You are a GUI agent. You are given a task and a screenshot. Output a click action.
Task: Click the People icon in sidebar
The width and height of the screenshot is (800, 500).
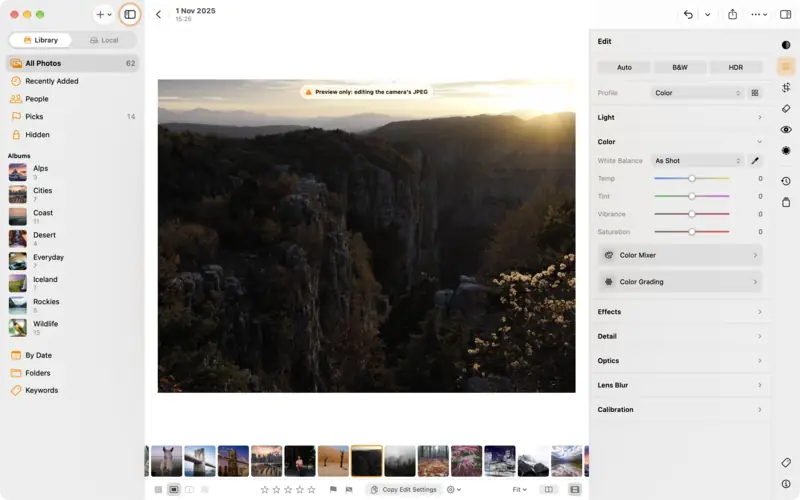(16, 99)
